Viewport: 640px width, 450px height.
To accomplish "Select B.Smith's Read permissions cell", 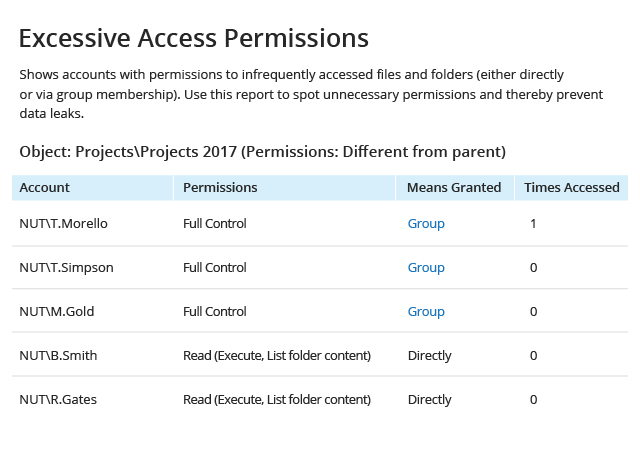I will [x=277, y=356].
